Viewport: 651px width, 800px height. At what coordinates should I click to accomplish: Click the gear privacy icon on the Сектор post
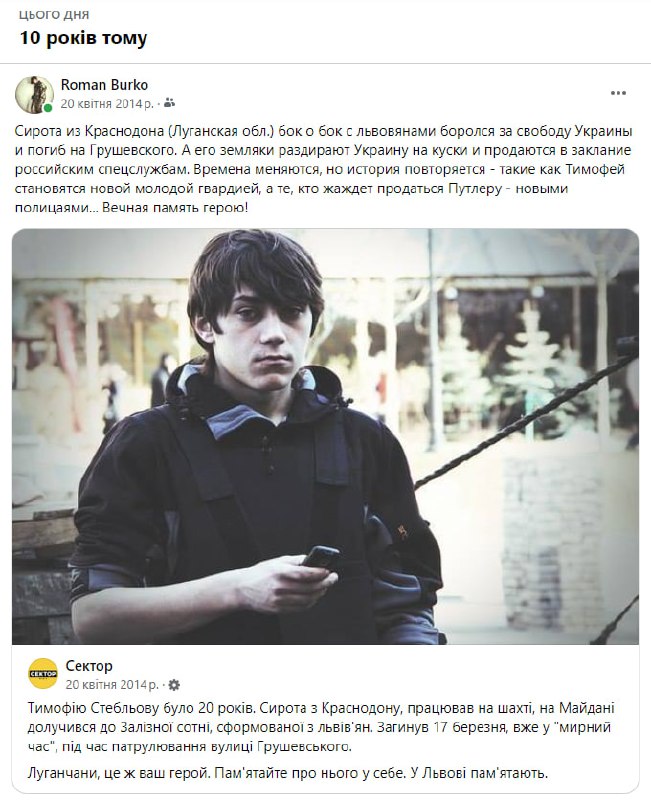click(x=174, y=685)
